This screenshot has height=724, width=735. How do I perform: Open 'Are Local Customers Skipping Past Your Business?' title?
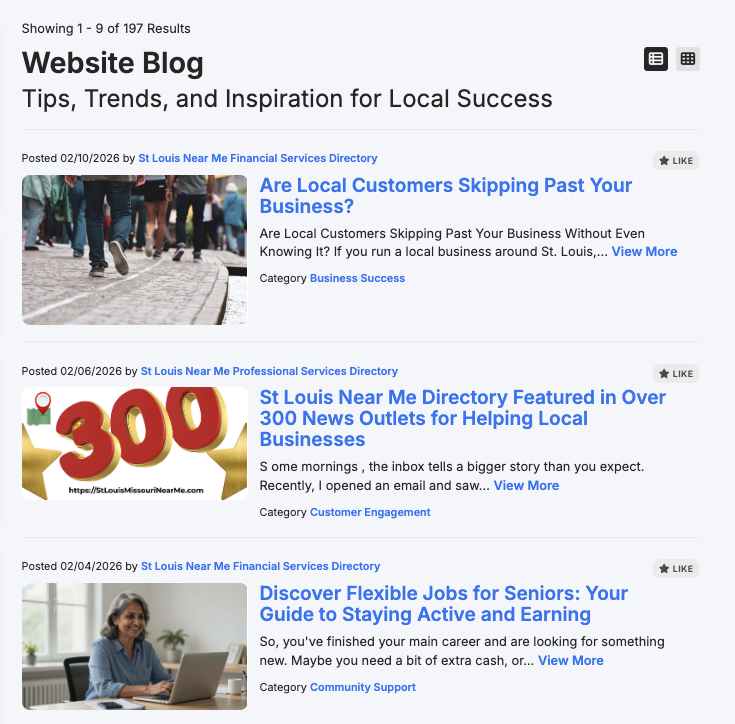pos(445,195)
